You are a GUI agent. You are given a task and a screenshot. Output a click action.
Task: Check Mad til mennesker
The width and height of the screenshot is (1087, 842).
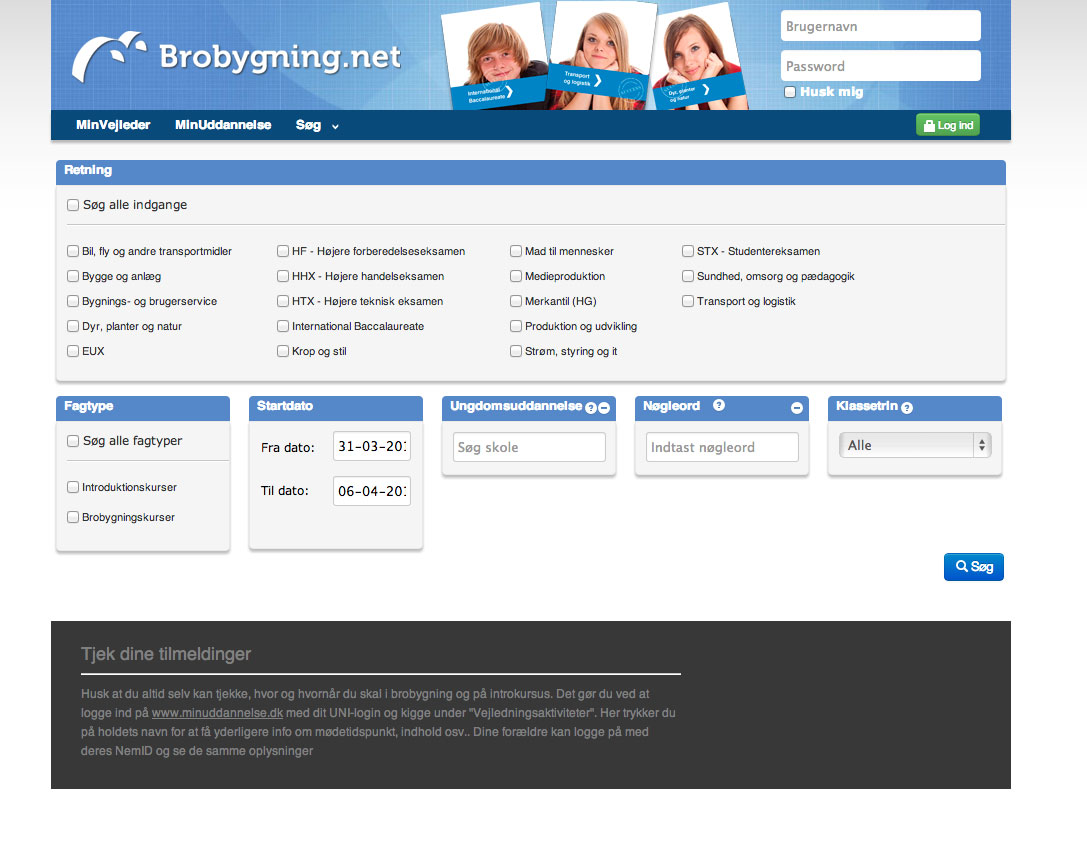click(516, 251)
